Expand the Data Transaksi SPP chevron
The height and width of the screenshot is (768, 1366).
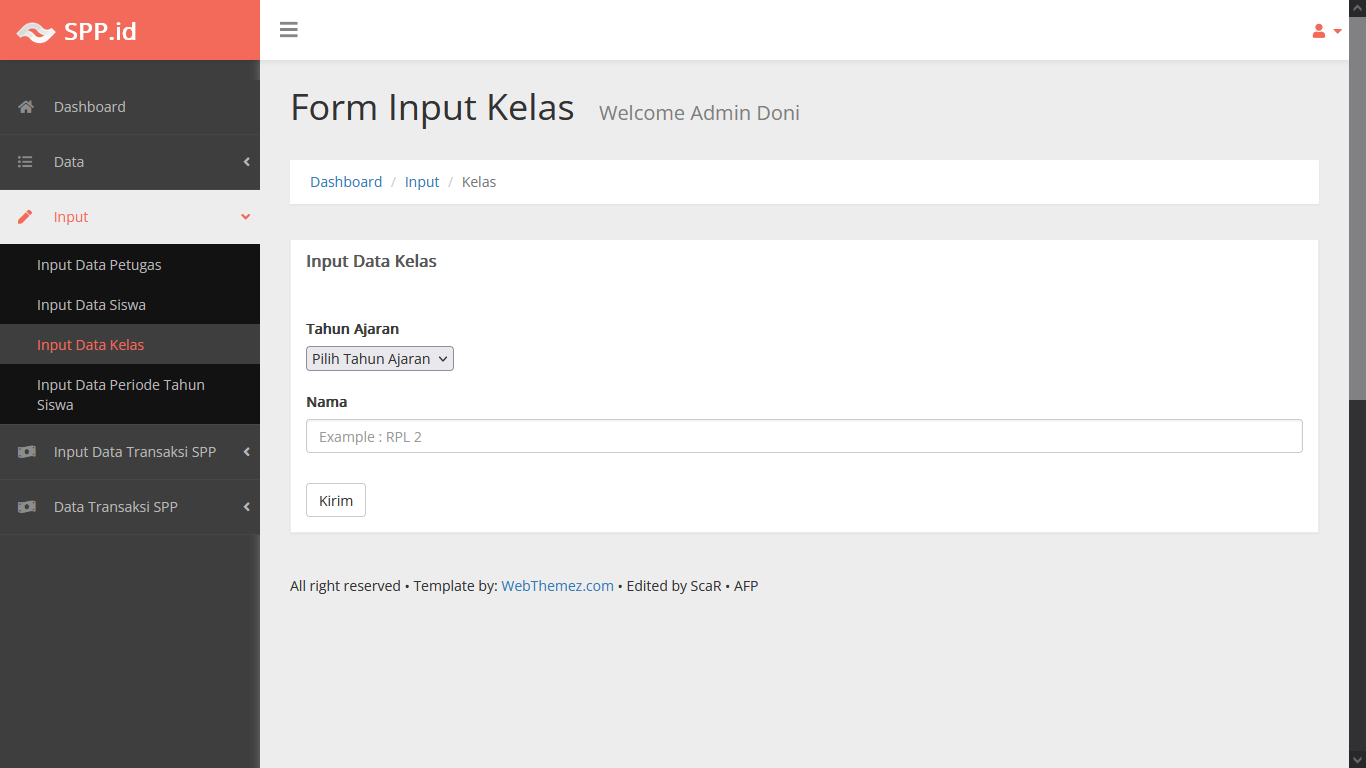(x=246, y=507)
